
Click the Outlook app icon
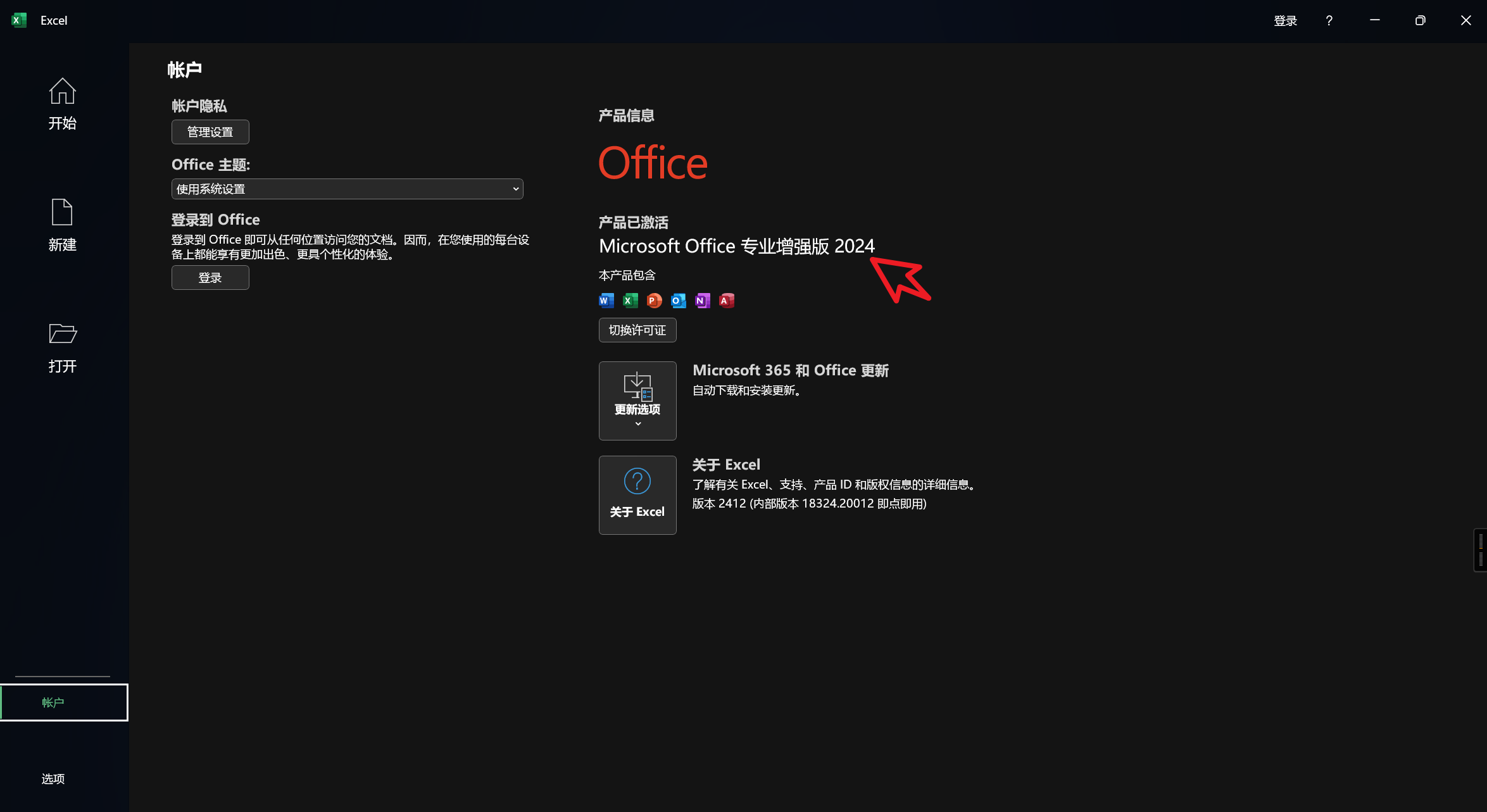[x=678, y=301]
